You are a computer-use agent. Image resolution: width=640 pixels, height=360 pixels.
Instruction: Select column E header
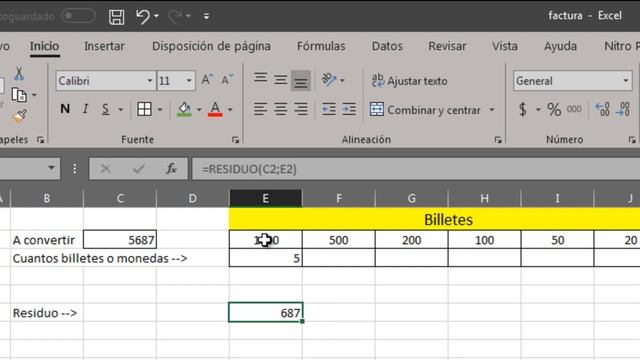point(266,198)
